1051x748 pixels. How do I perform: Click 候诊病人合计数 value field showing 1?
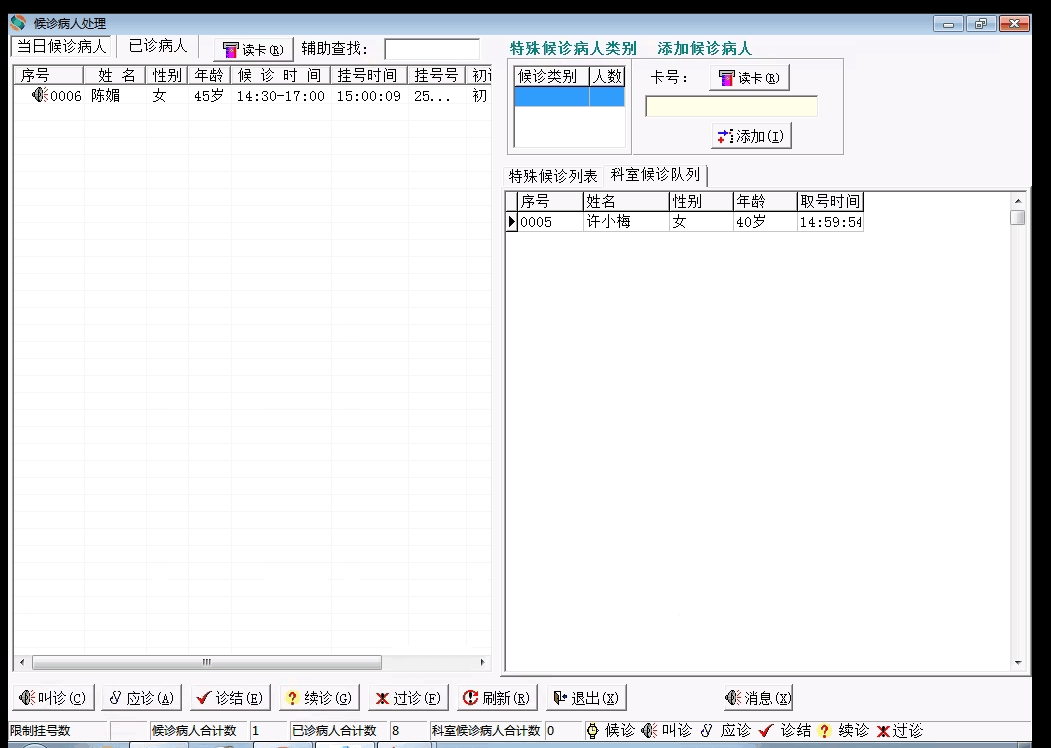pyautogui.click(x=269, y=731)
